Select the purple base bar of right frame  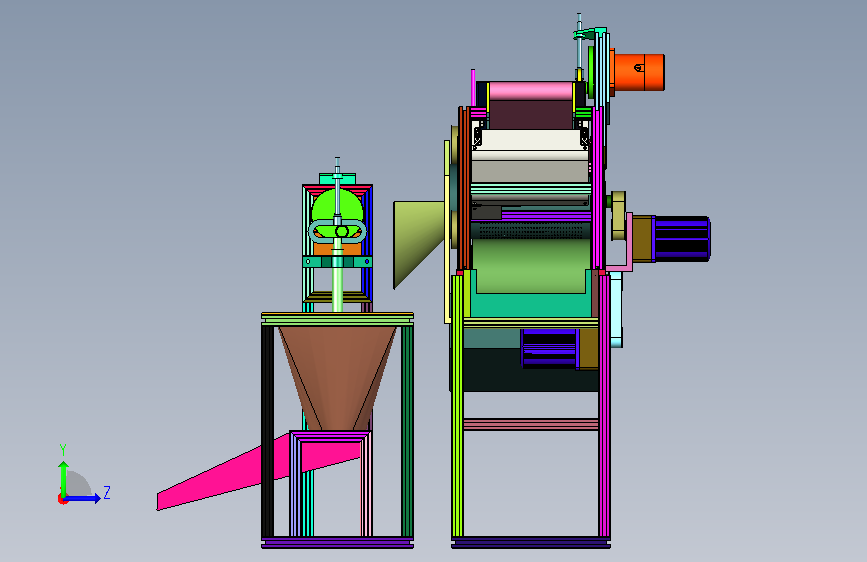point(531,542)
